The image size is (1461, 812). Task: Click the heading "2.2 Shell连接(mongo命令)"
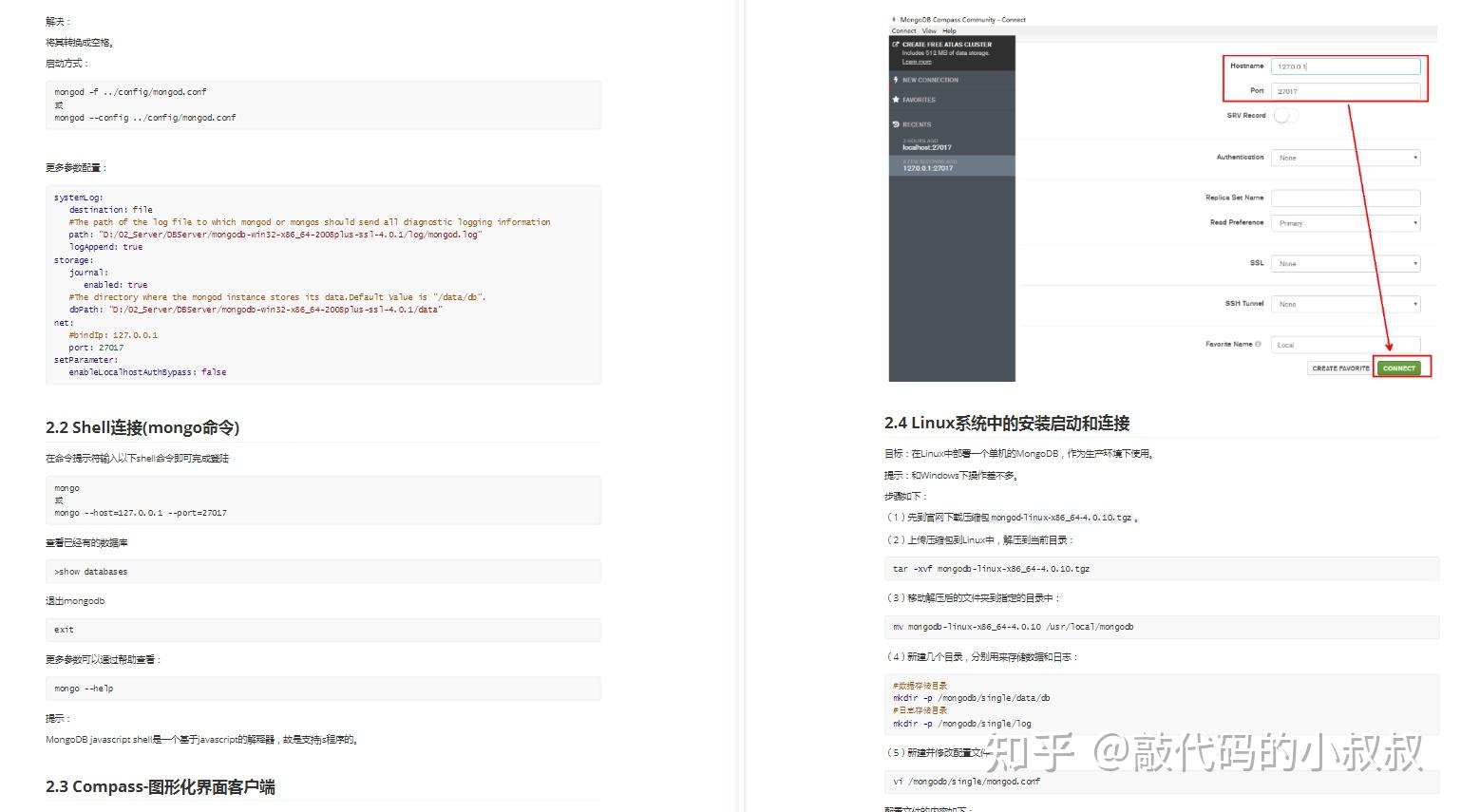coord(142,427)
